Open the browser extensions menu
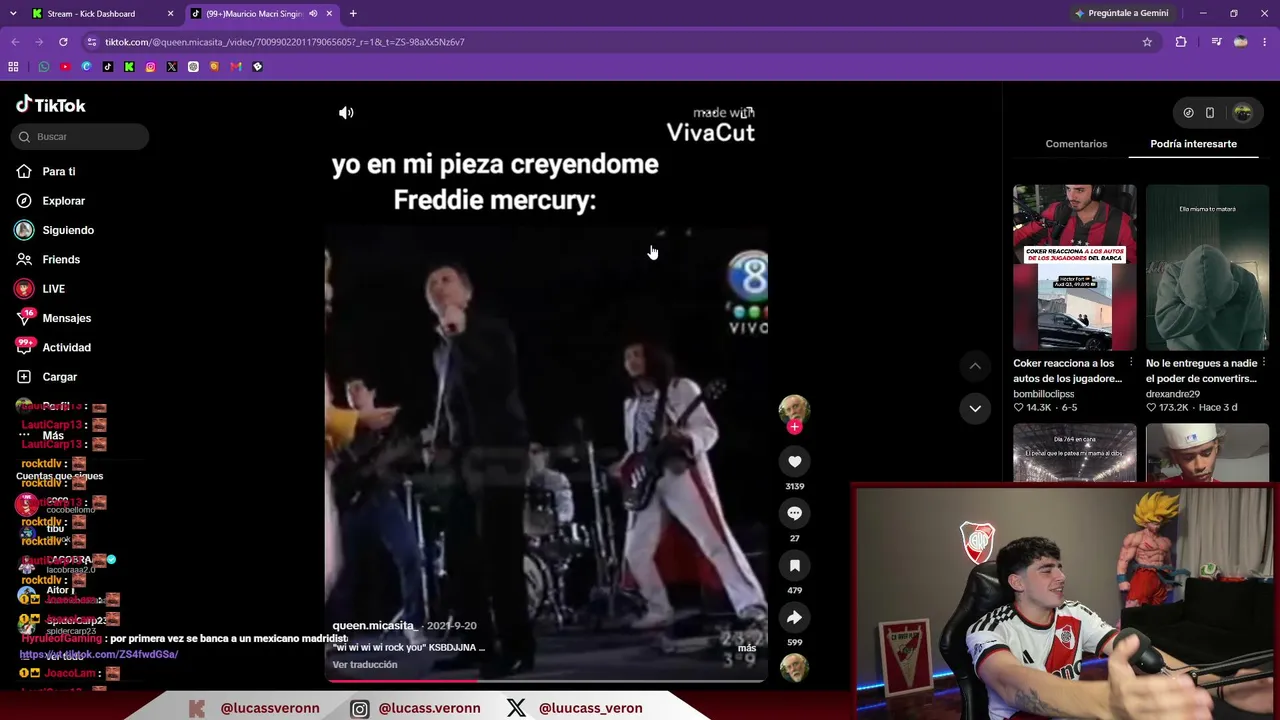The height and width of the screenshot is (720, 1280). coord(1181,42)
